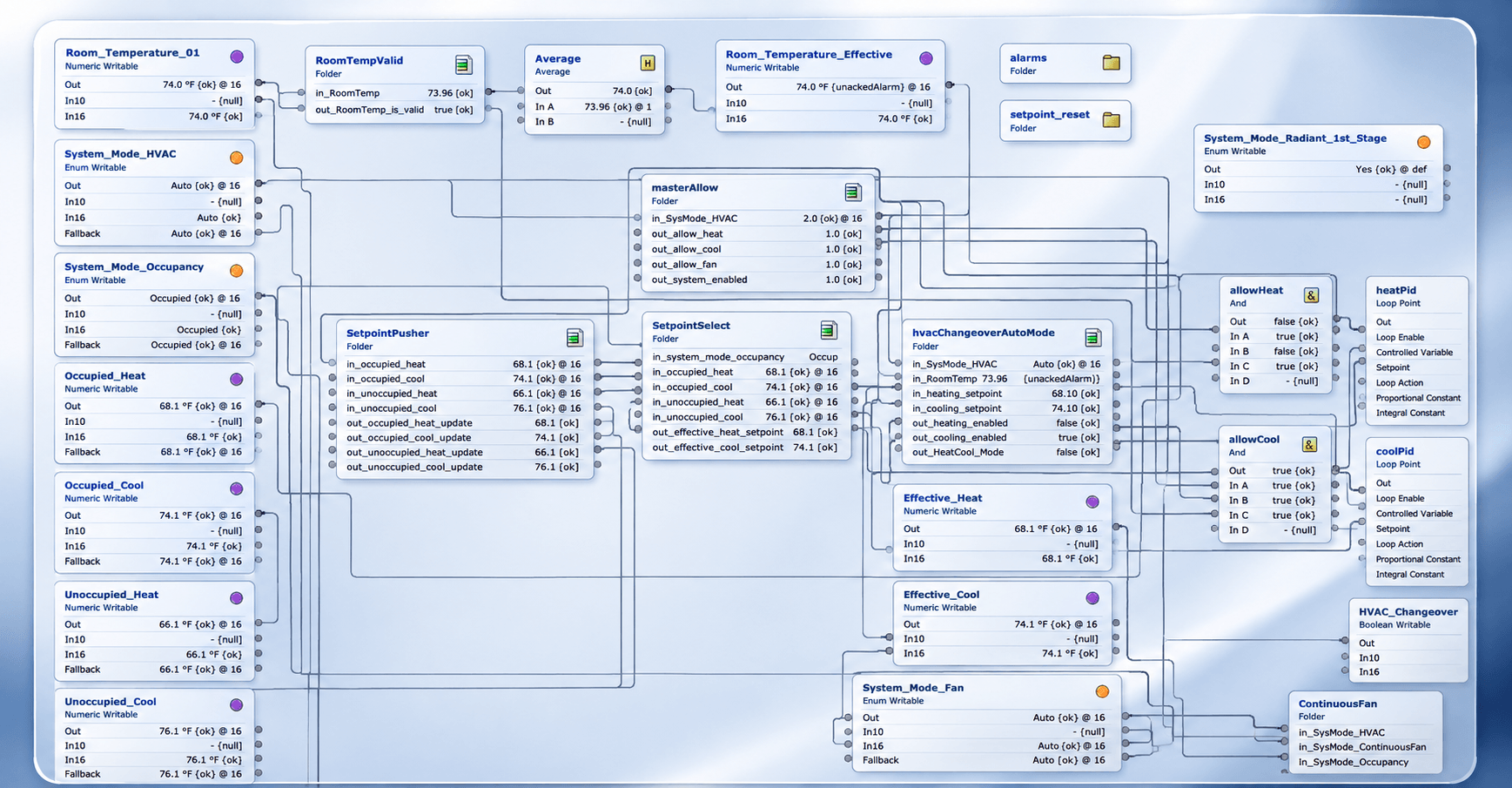The image size is (1512, 788).
Task: Open the alarms folder icon
Action: [1111, 63]
